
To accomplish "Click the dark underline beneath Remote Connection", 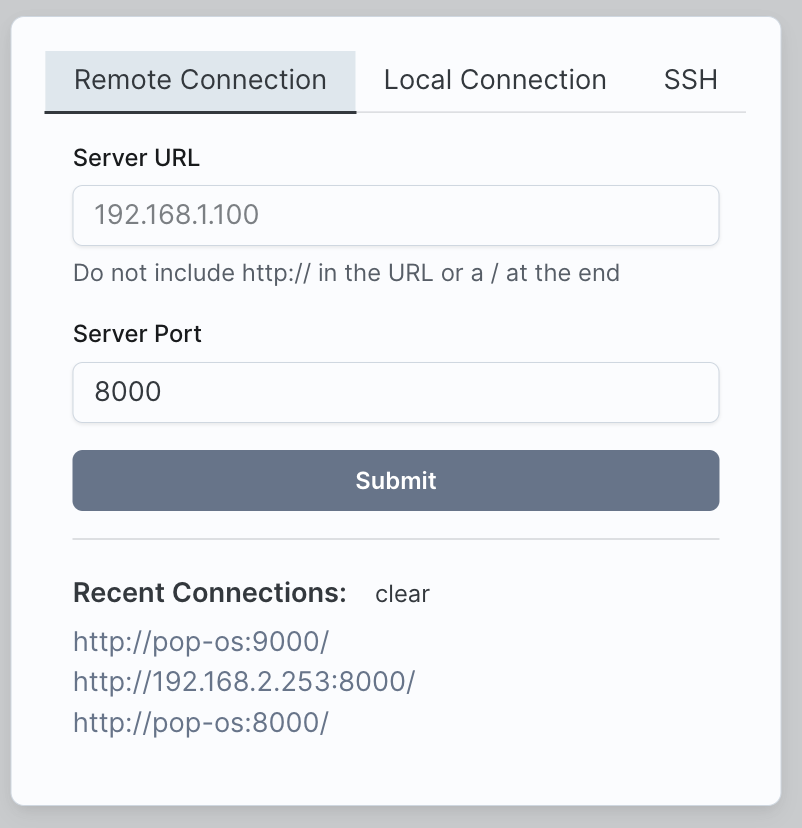I will [200, 112].
